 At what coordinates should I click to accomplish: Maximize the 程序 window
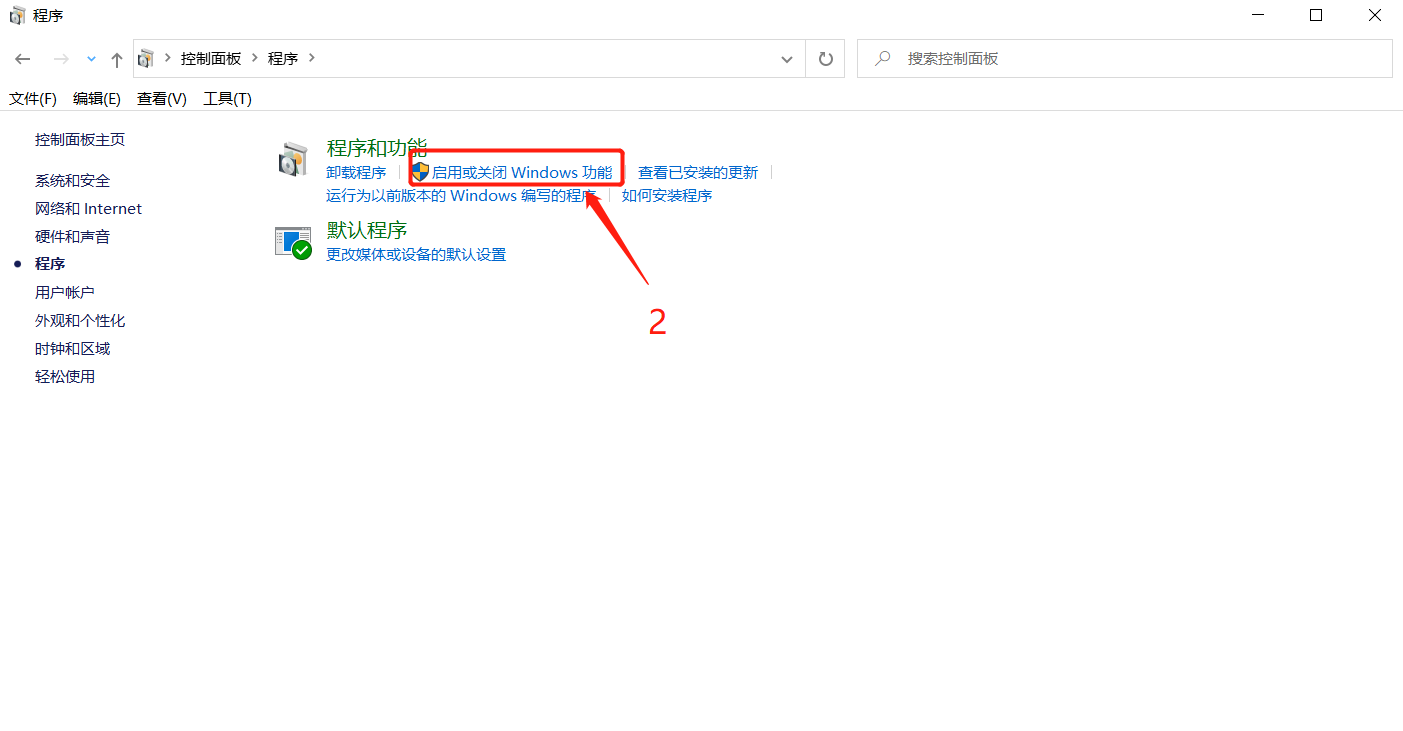(1316, 15)
